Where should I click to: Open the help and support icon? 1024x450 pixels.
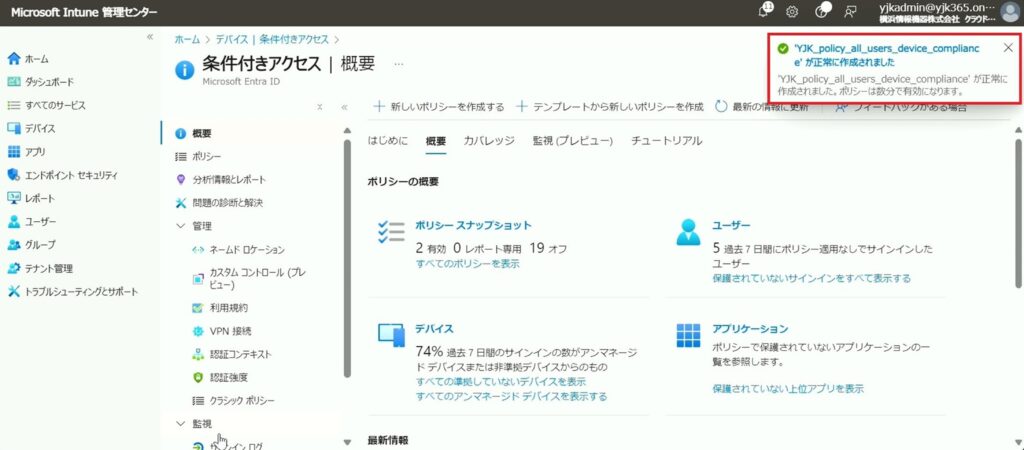[x=823, y=11]
